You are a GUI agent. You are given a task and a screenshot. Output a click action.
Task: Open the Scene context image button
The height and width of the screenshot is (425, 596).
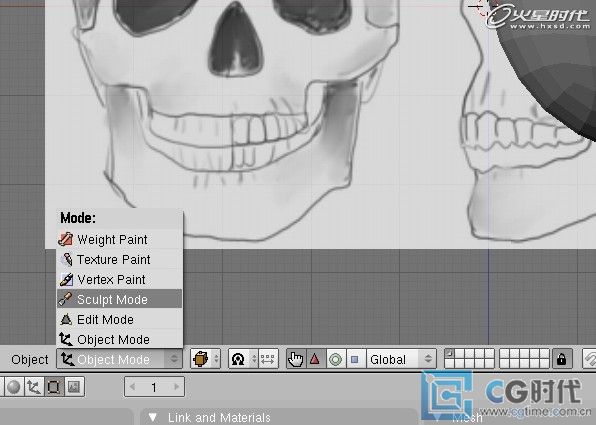tap(74, 387)
